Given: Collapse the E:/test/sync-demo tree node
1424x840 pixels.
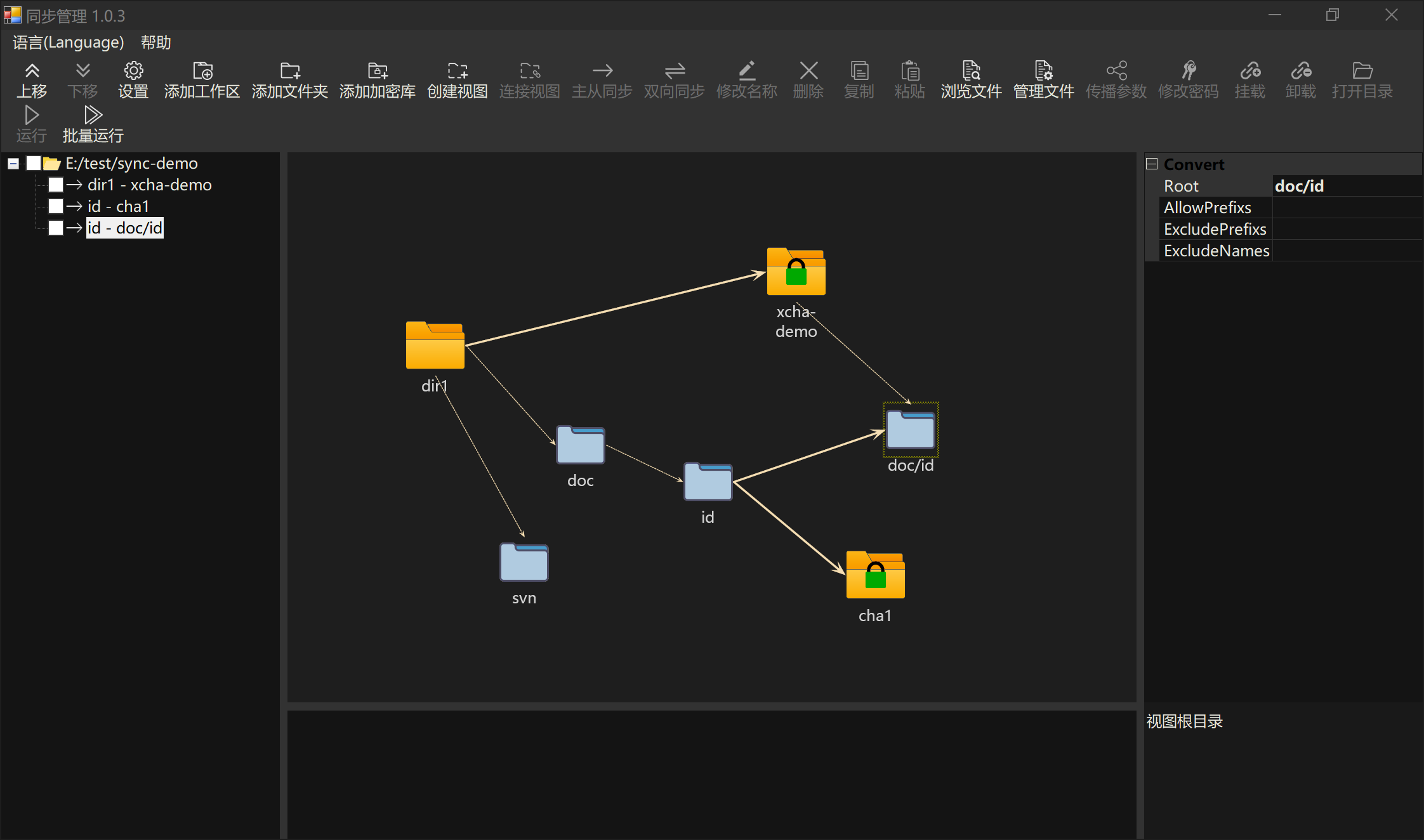Looking at the screenshot, I should [13, 164].
